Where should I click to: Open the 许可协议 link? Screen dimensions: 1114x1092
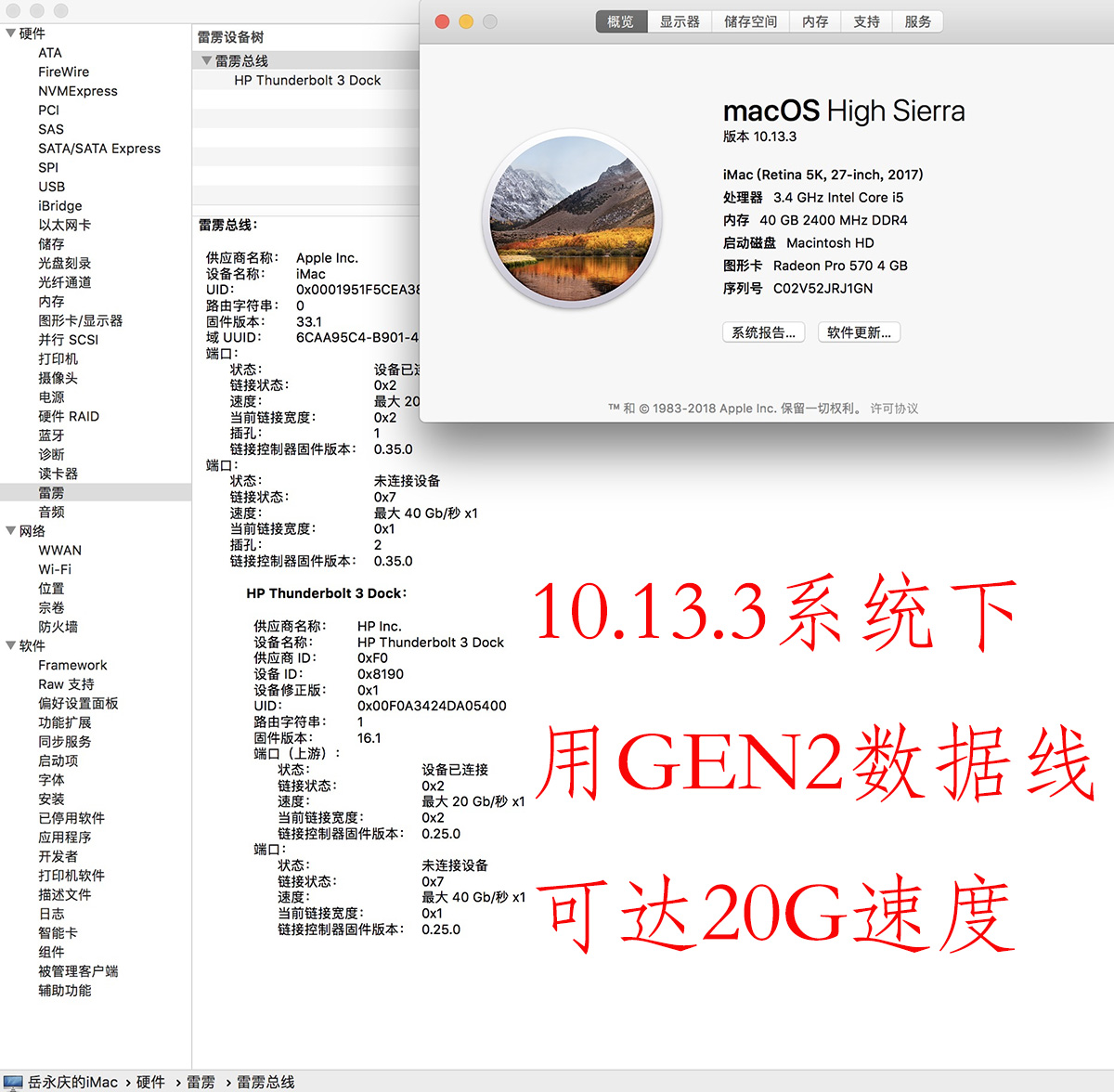coord(894,409)
